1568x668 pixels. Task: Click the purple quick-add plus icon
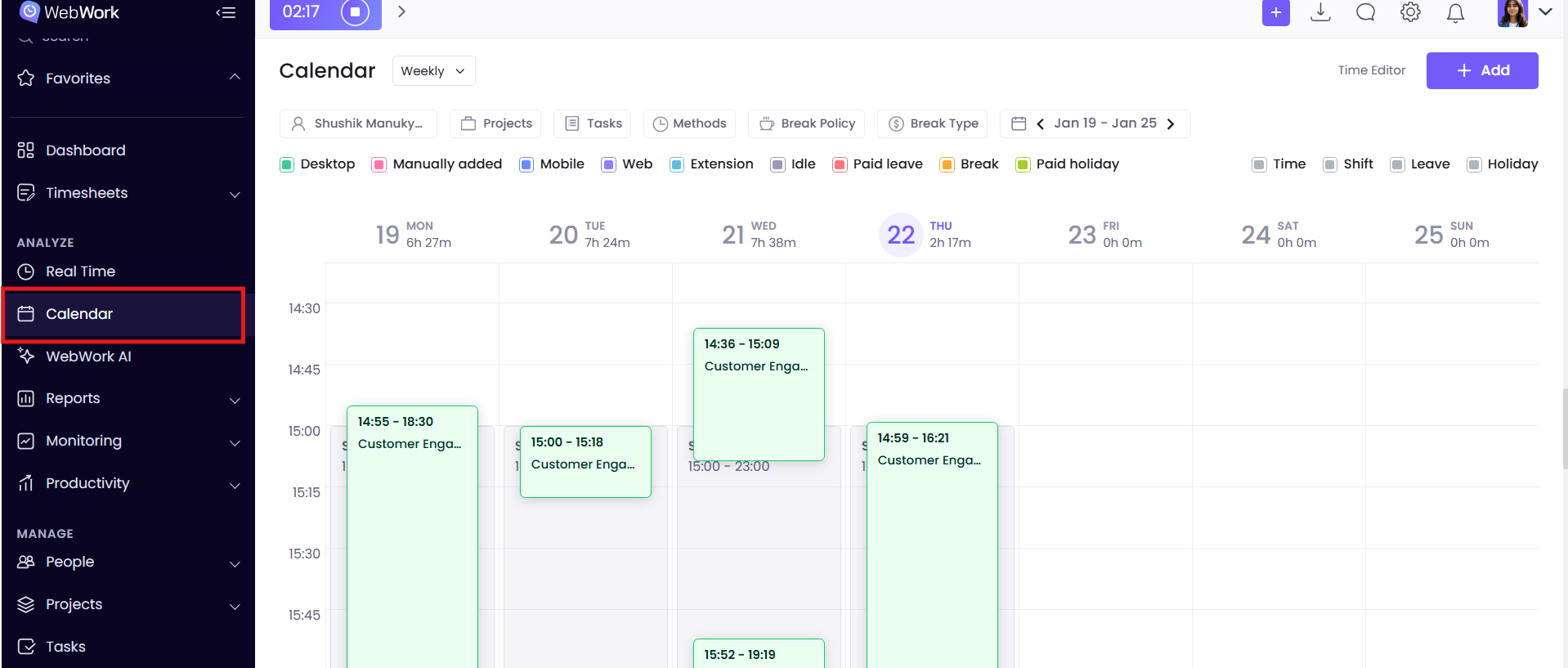coord(1275,12)
